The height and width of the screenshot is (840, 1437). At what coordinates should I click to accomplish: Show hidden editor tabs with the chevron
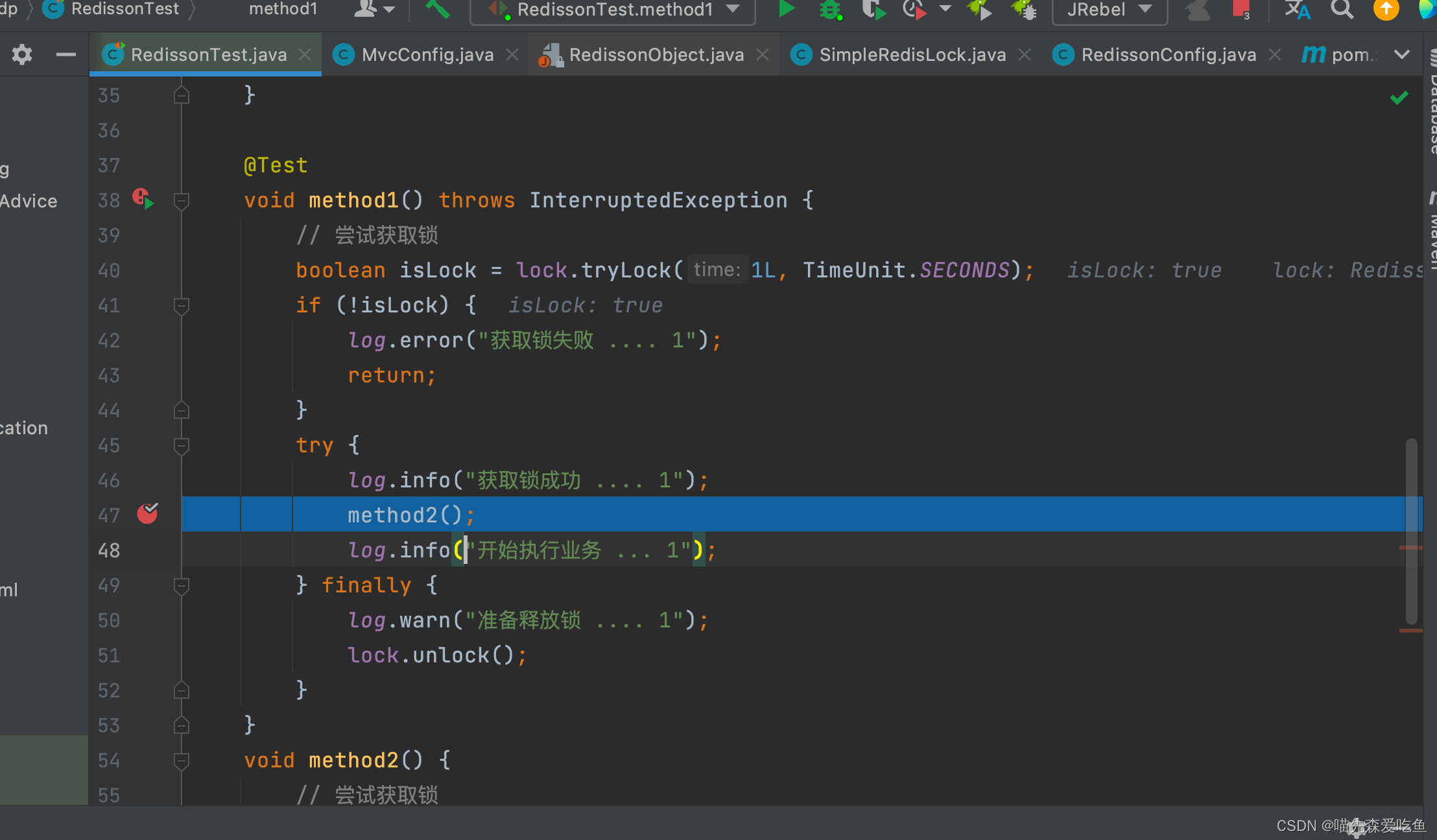pos(1402,54)
